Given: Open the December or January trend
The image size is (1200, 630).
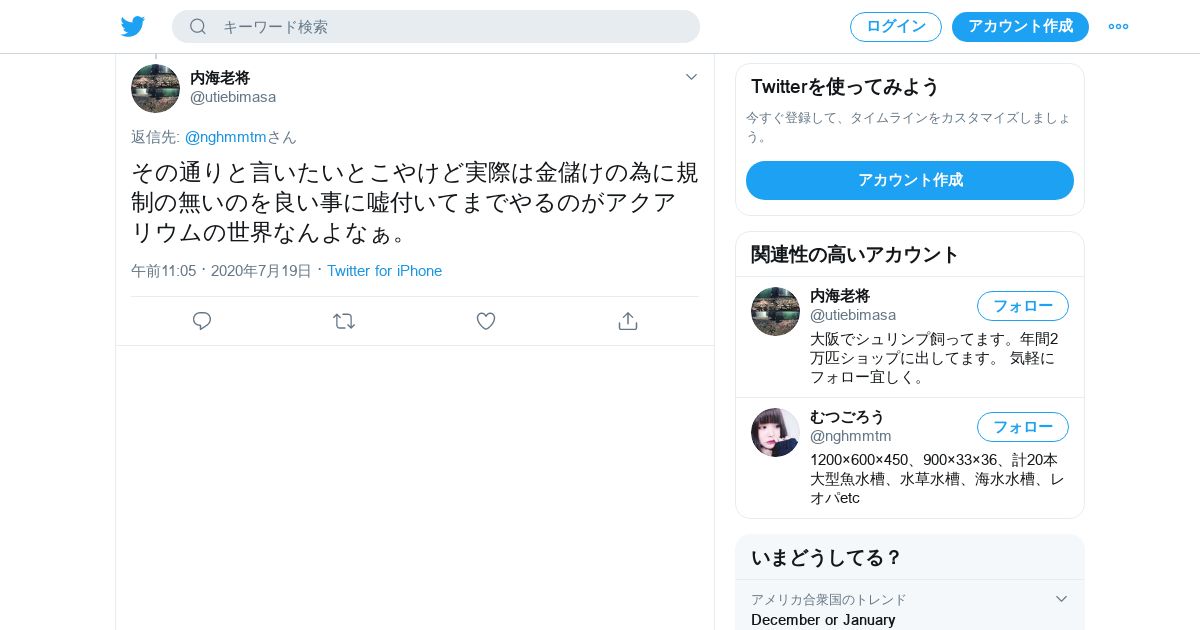Looking at the screenshot, I should pyautogui.click(x=823, y=620).
